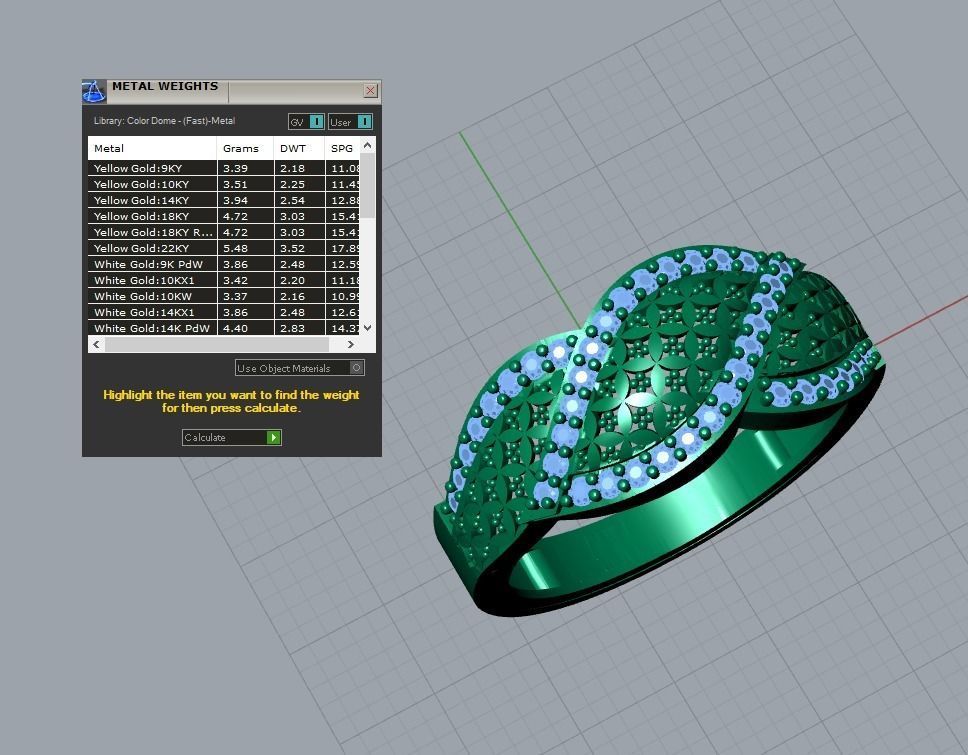Click the vertical scrollbar thumb in the metal list

(367, 185)
